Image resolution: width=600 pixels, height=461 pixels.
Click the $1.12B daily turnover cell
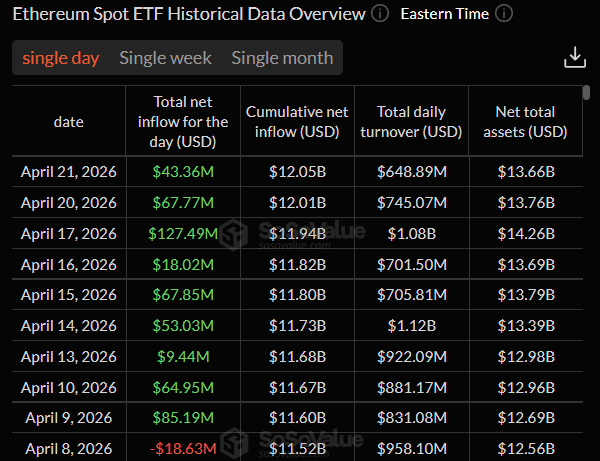[x=412, y=326]
